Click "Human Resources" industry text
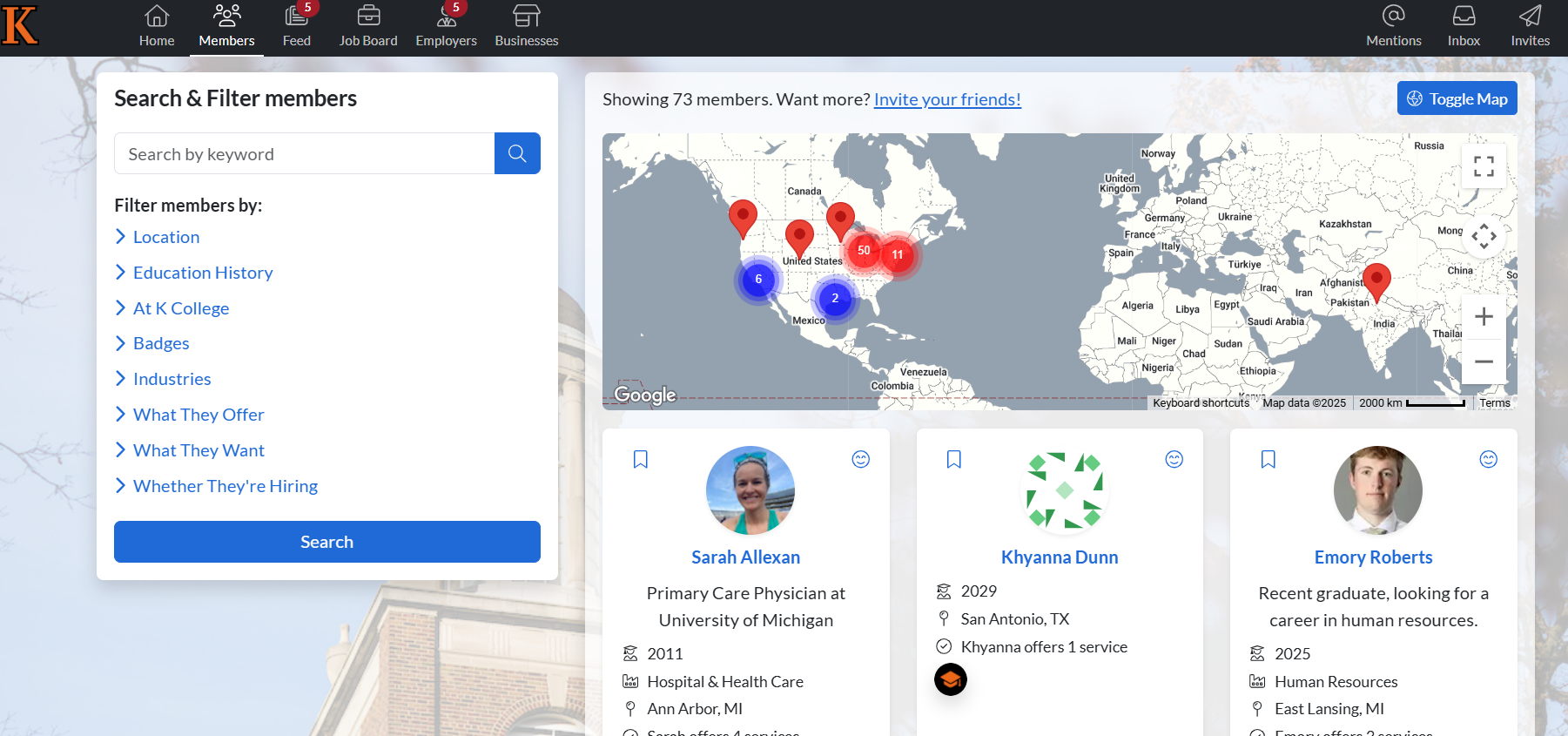Image resolution: width=1568 pixels, height=736 pixels. pyautogui.click(x=1336, y=682)
